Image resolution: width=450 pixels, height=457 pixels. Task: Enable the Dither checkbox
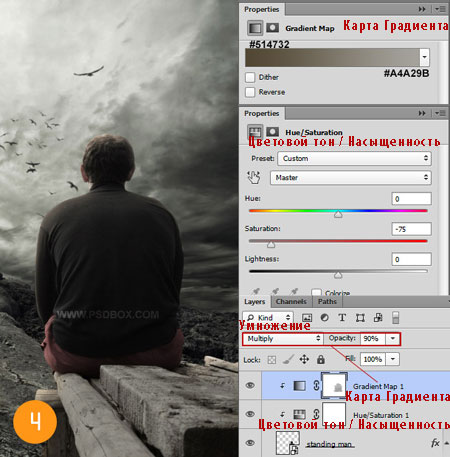(250, 77)
